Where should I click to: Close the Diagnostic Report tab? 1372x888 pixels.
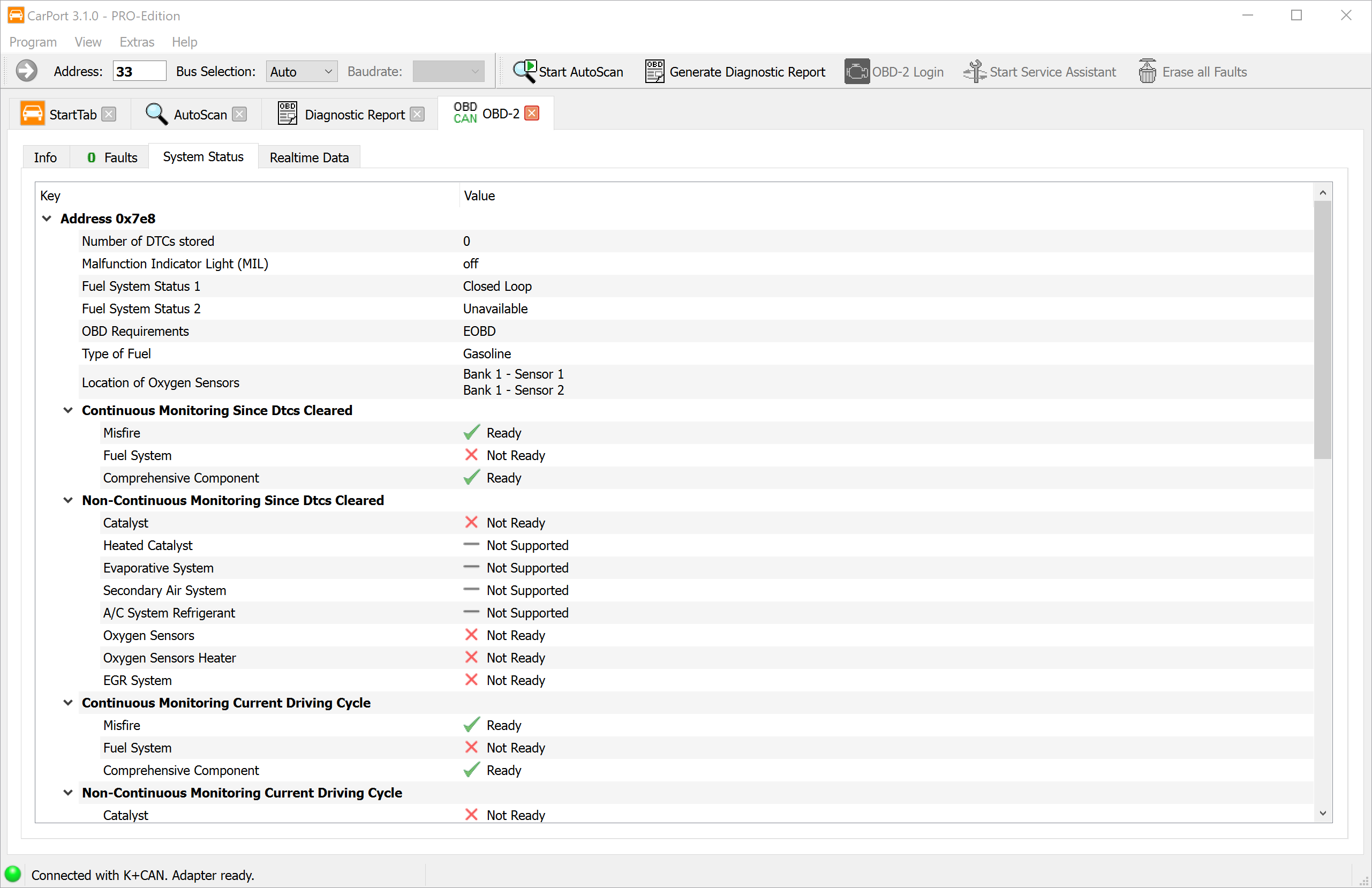pyautogui.click(x=417, y=114)
